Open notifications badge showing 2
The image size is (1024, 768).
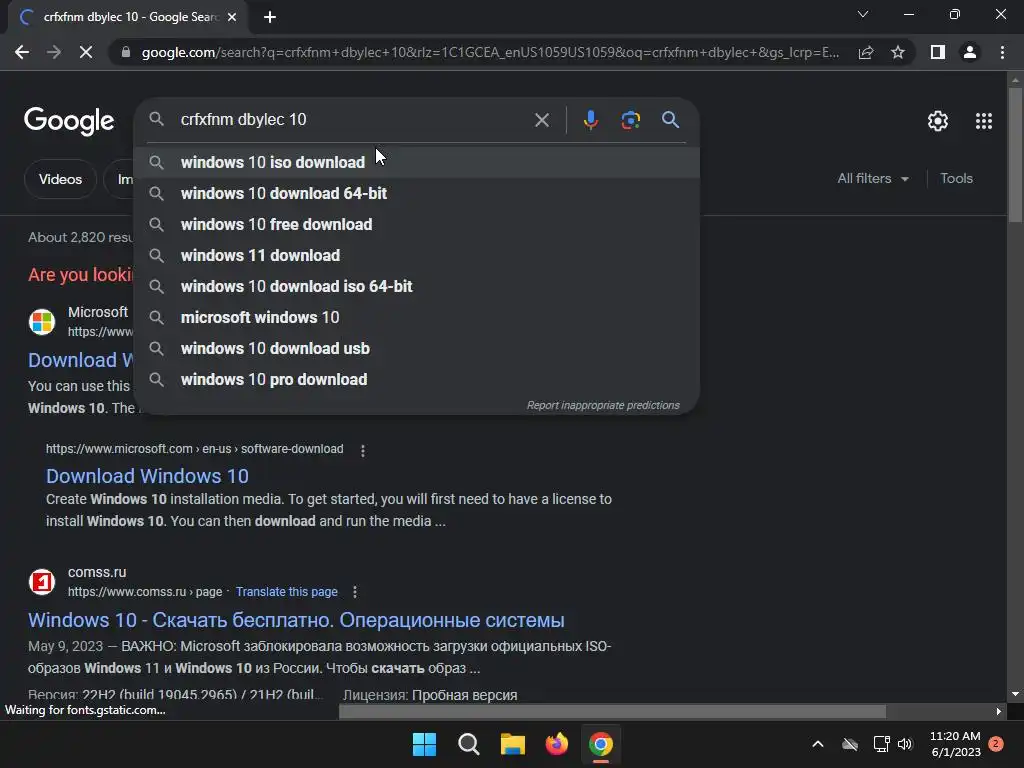[996, 744]
